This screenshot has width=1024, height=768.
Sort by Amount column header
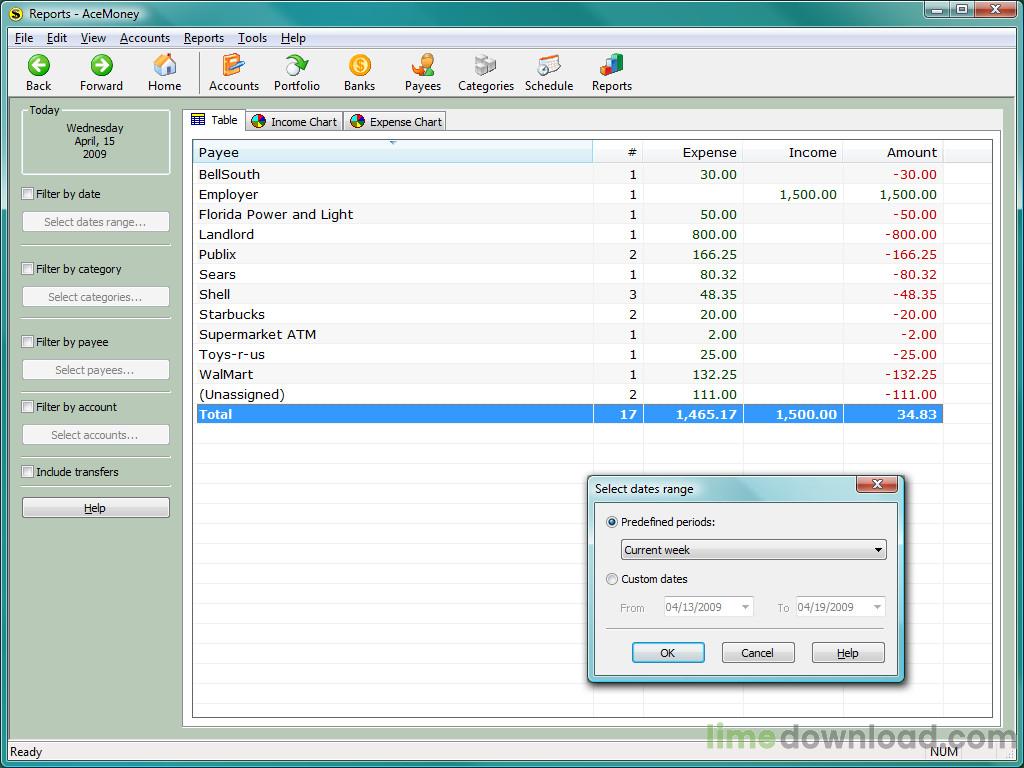click(893, 153)
